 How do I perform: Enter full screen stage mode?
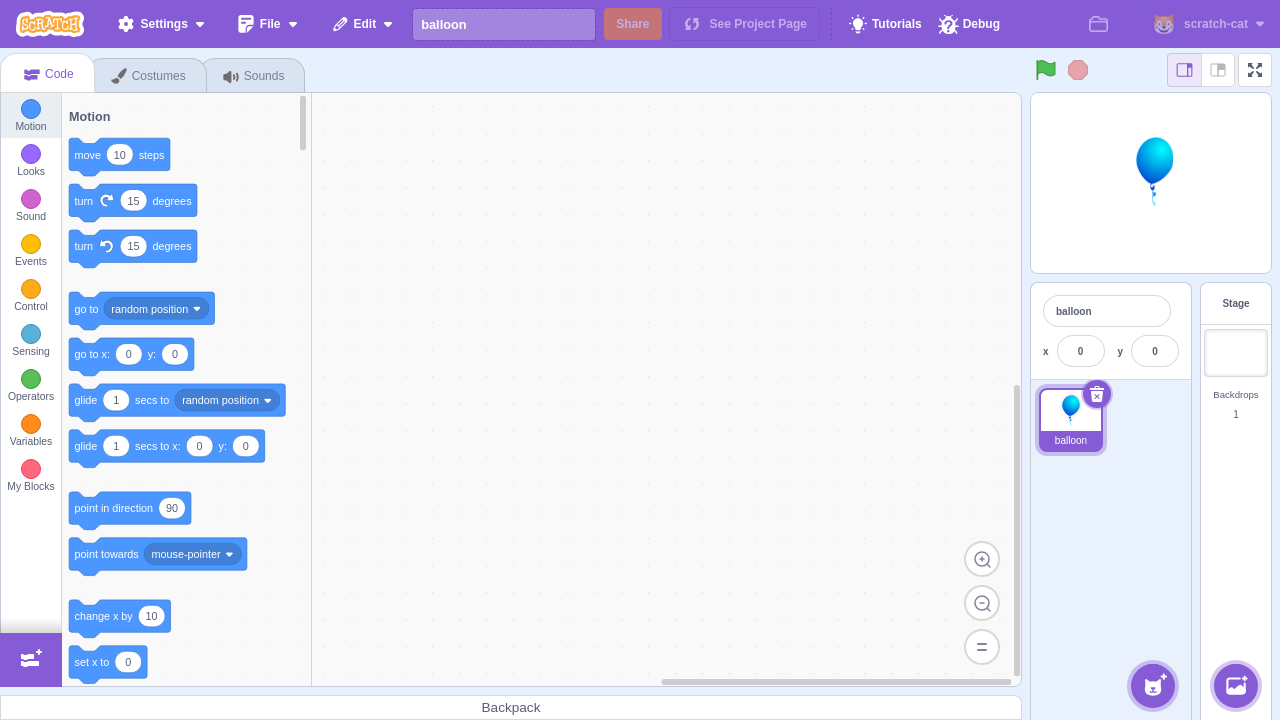[x=1255, y=70]
